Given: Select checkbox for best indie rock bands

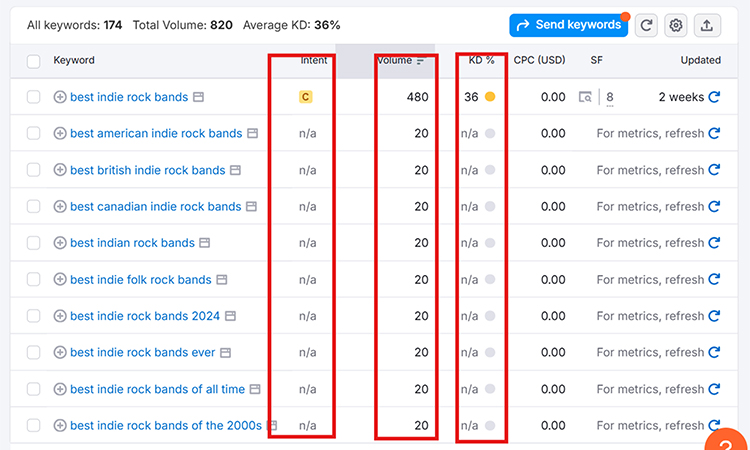Looking at the screenshot, I should pyautogui.click(x=33, y=97).
